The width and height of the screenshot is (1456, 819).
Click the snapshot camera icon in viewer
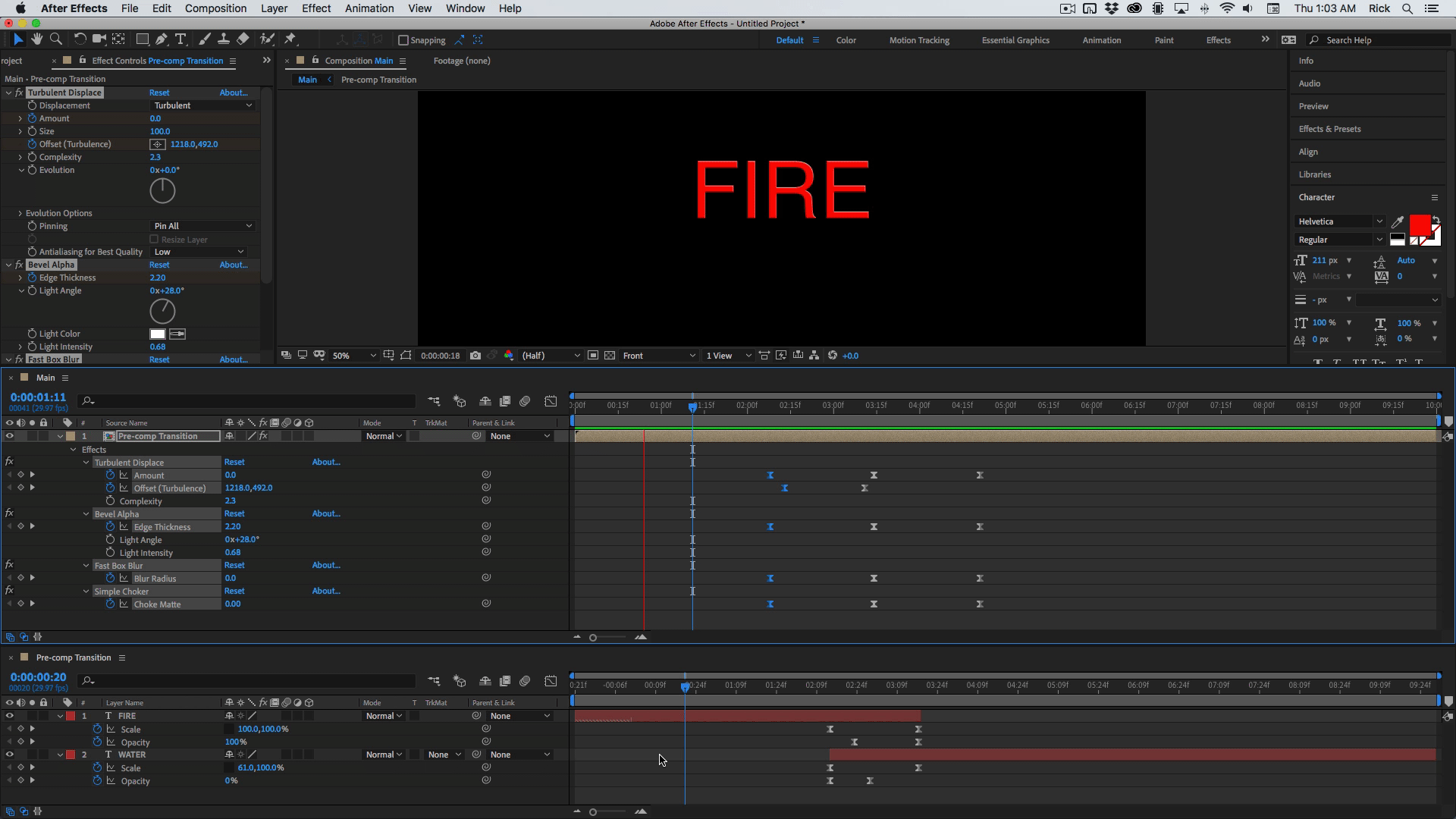[475, 356]
